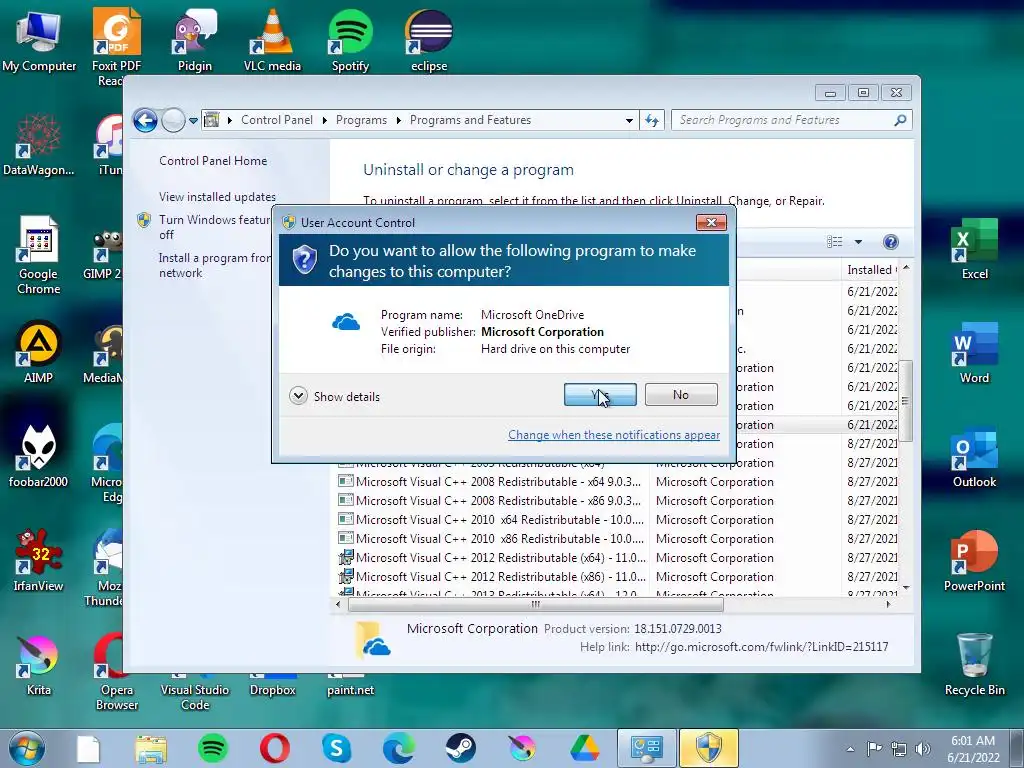The width and height of the screenshot is (1024, 768).
Task: Open the Recycle Bin
Action: (x=974, y=665)
